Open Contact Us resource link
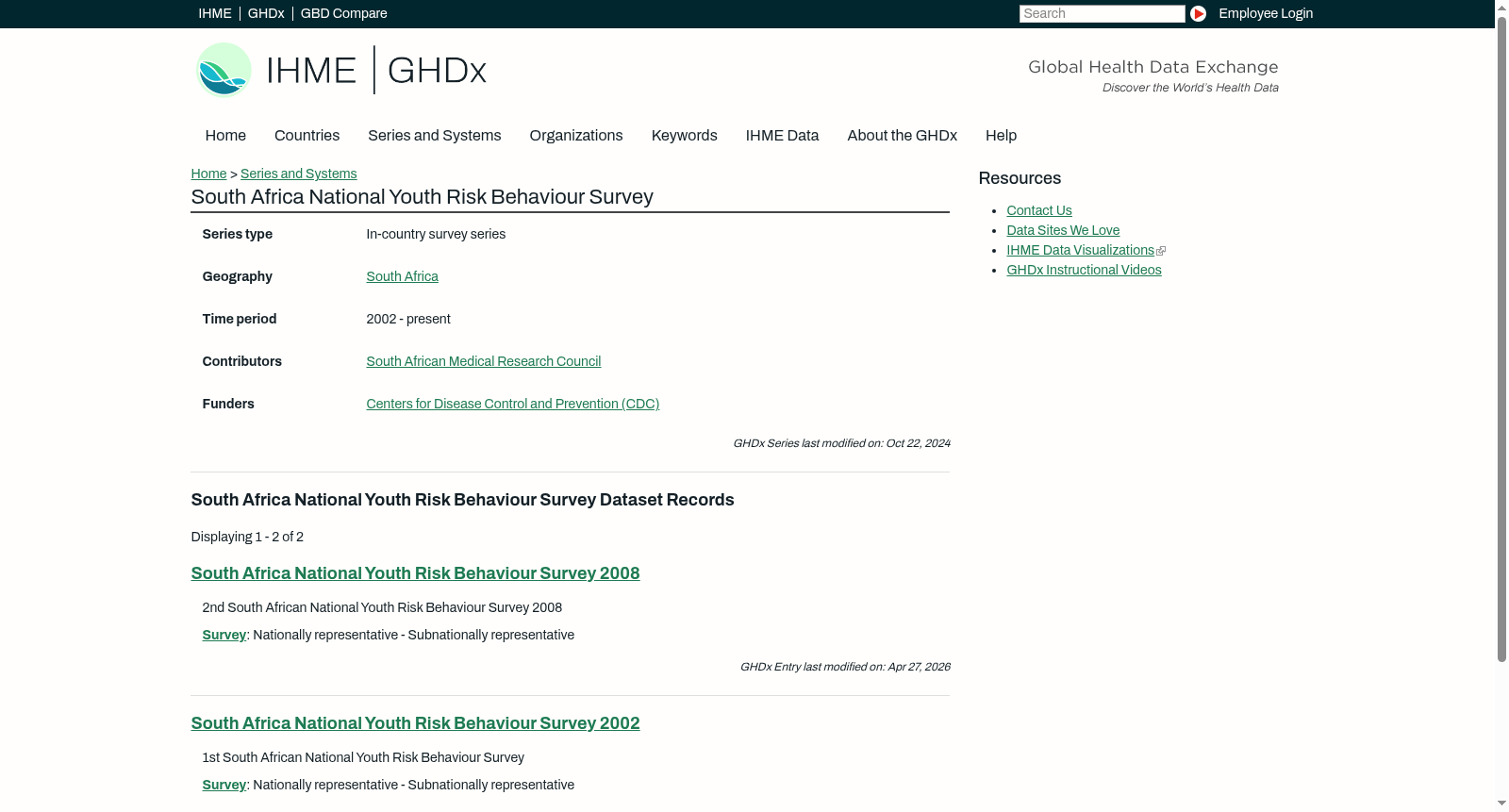 coord(1039,210)
